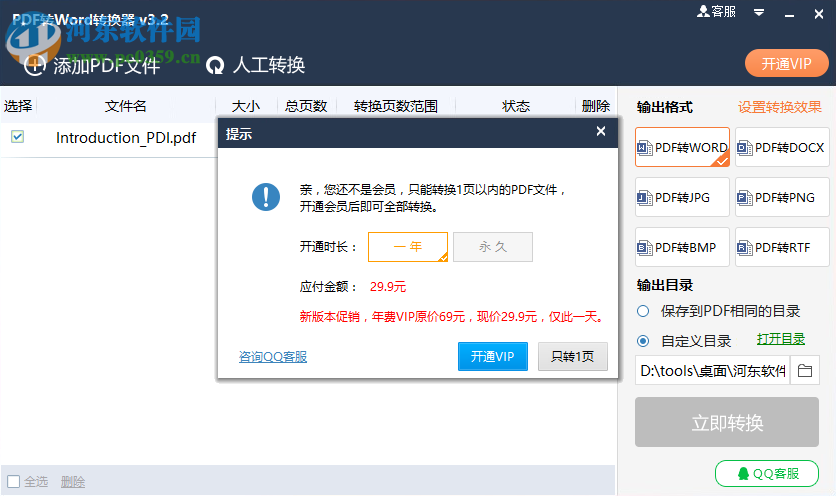Viewport: 836px width, 496px height.
Task: Click 转换页数范围 column header
Action: (x=396, y=106)
